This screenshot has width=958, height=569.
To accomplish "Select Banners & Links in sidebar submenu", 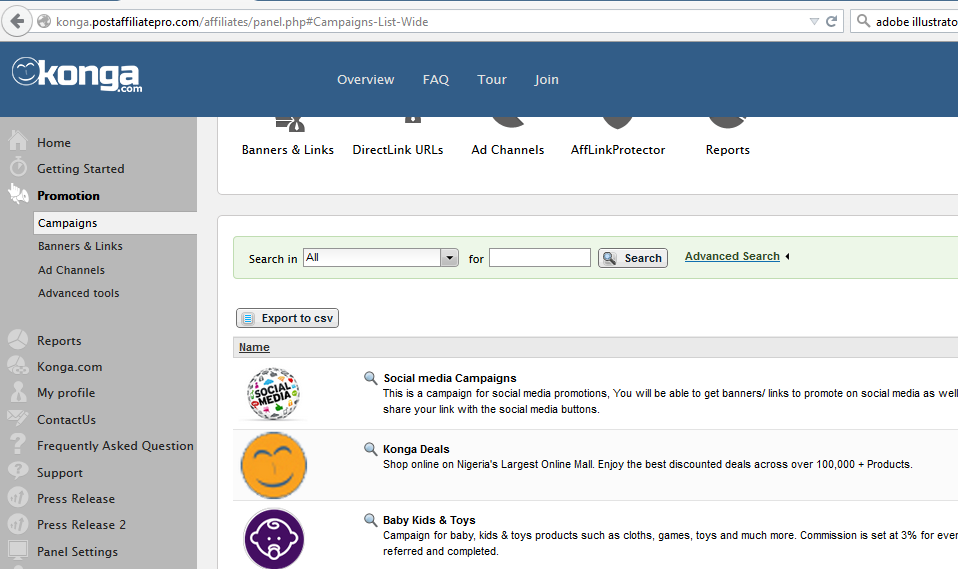I will click(x=80, y=246).
